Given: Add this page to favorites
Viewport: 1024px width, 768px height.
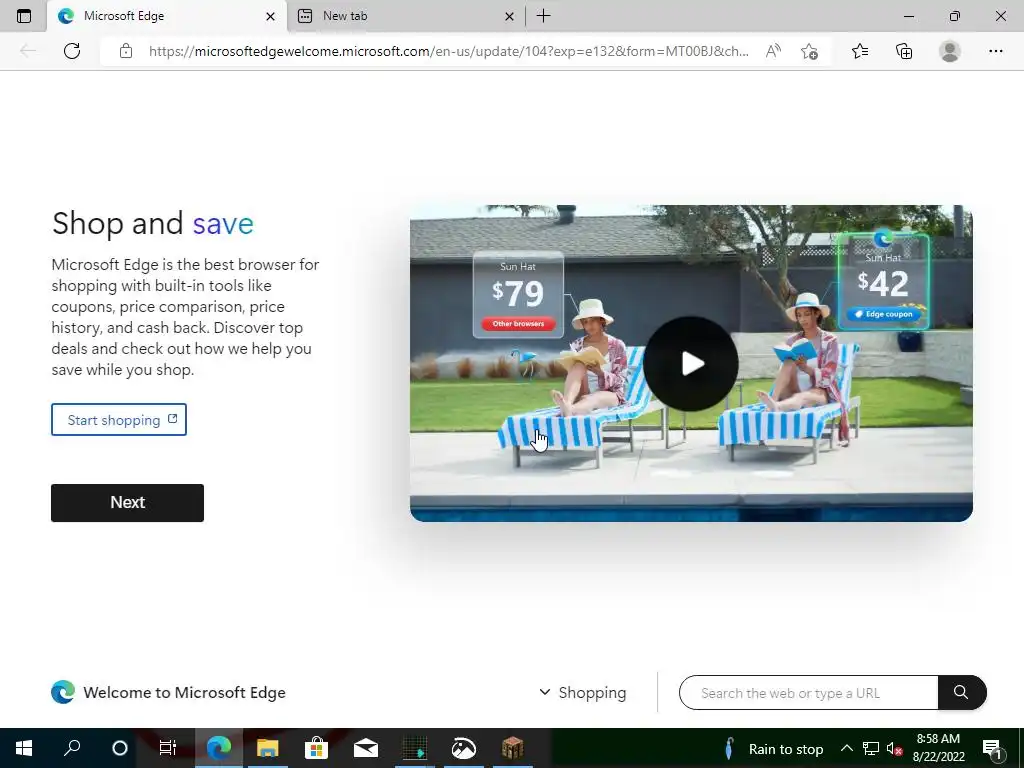Looking at the screenshot, I should coord(809,51).
